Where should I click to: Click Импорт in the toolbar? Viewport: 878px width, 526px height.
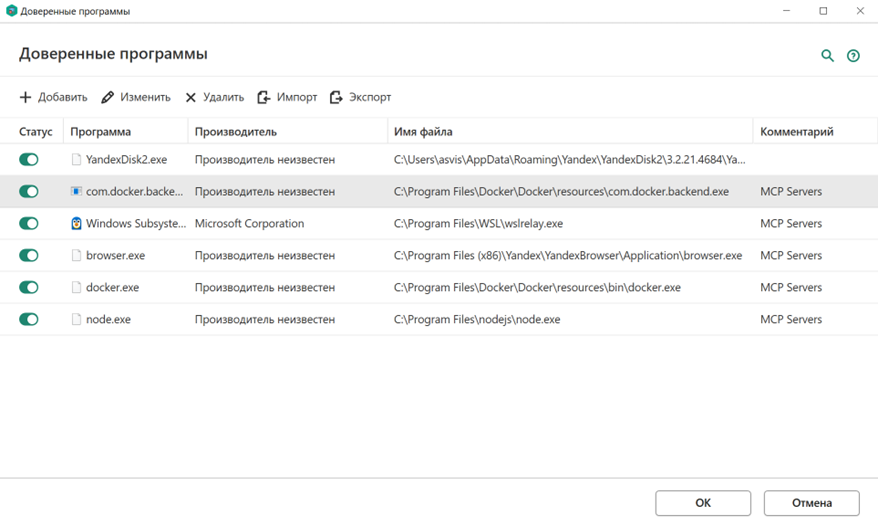[287, 97]
